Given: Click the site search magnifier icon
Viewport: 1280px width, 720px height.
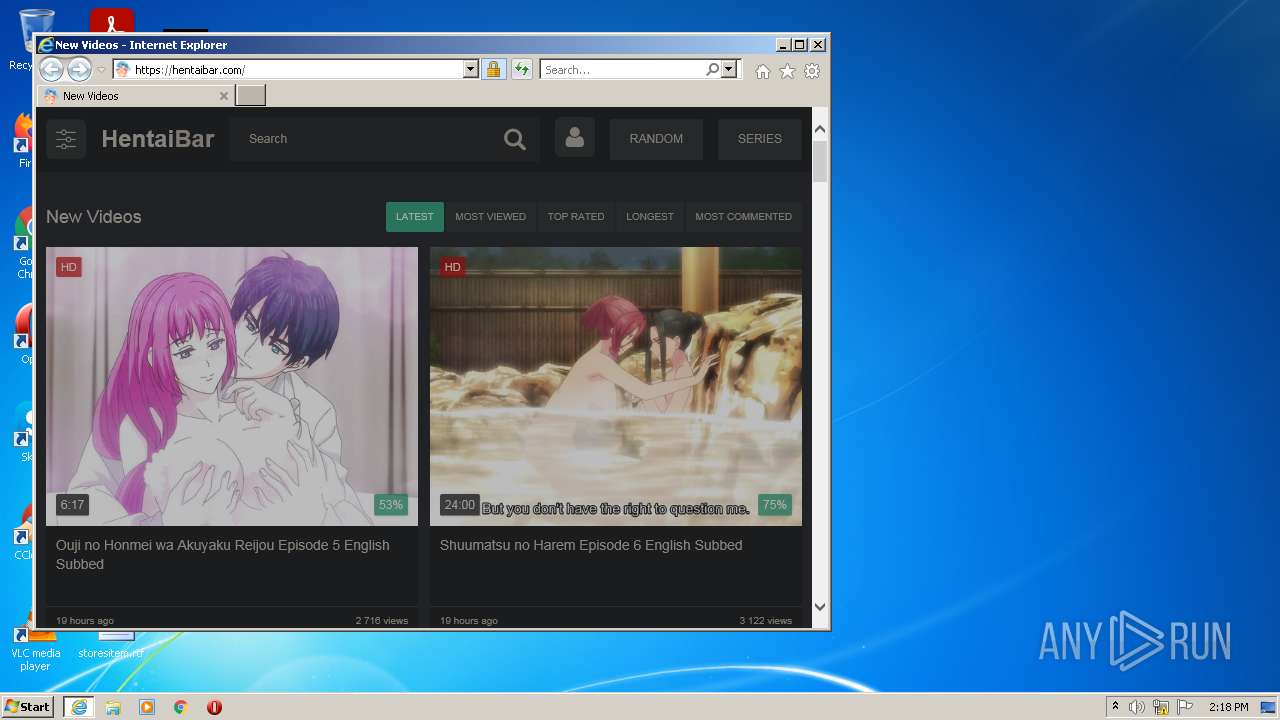Looking at the screenshot, I should [x=515, y=139].
